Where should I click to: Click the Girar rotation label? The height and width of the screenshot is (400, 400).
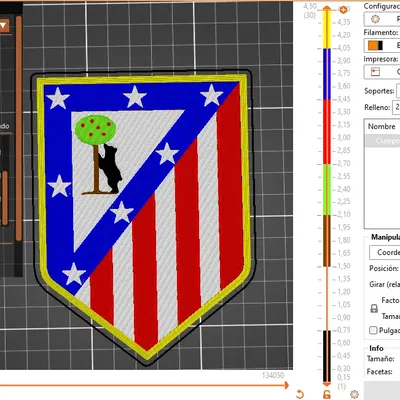[384, 284]
